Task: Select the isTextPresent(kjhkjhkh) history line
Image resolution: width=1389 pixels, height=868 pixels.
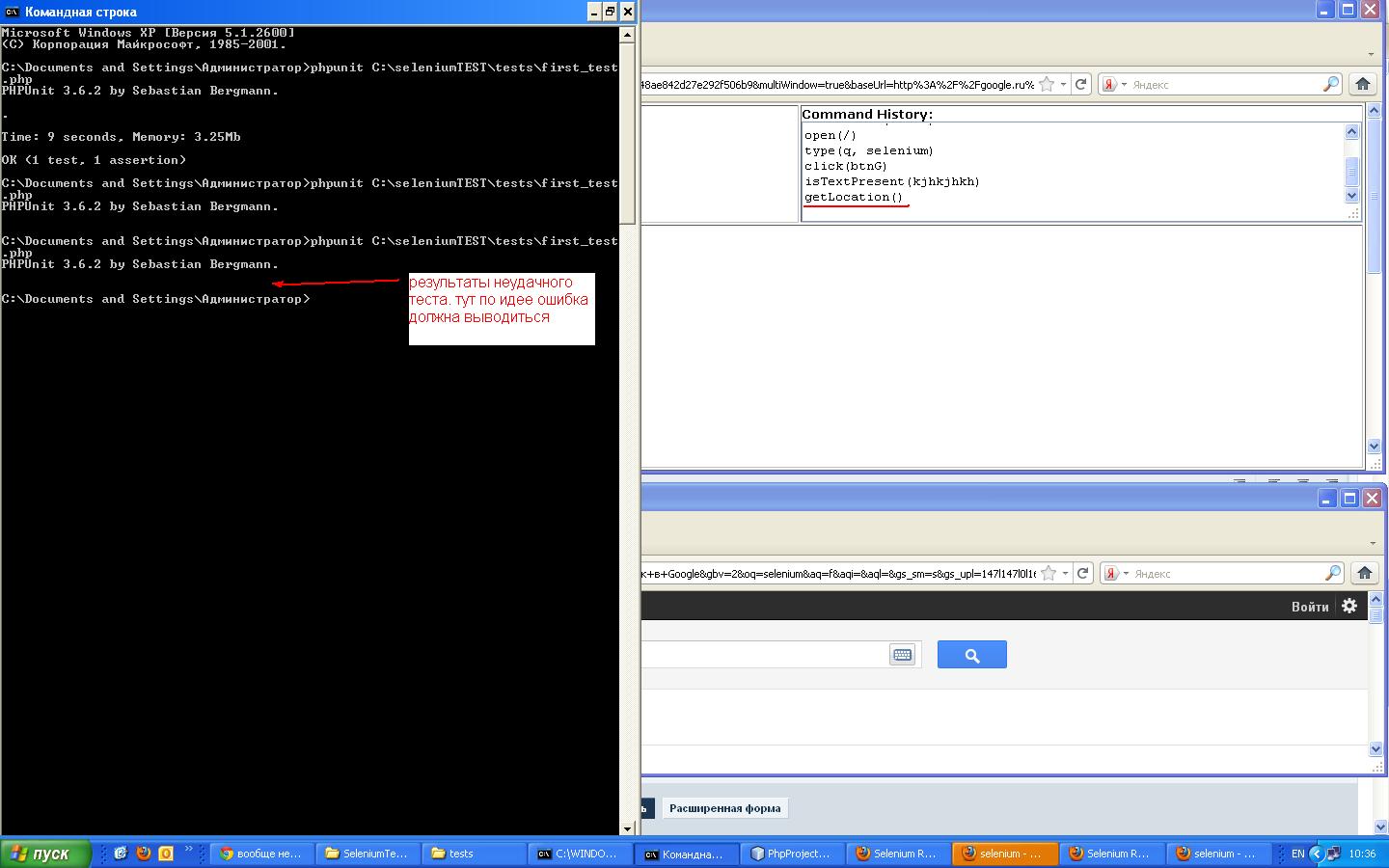Action: coord(891,181)
